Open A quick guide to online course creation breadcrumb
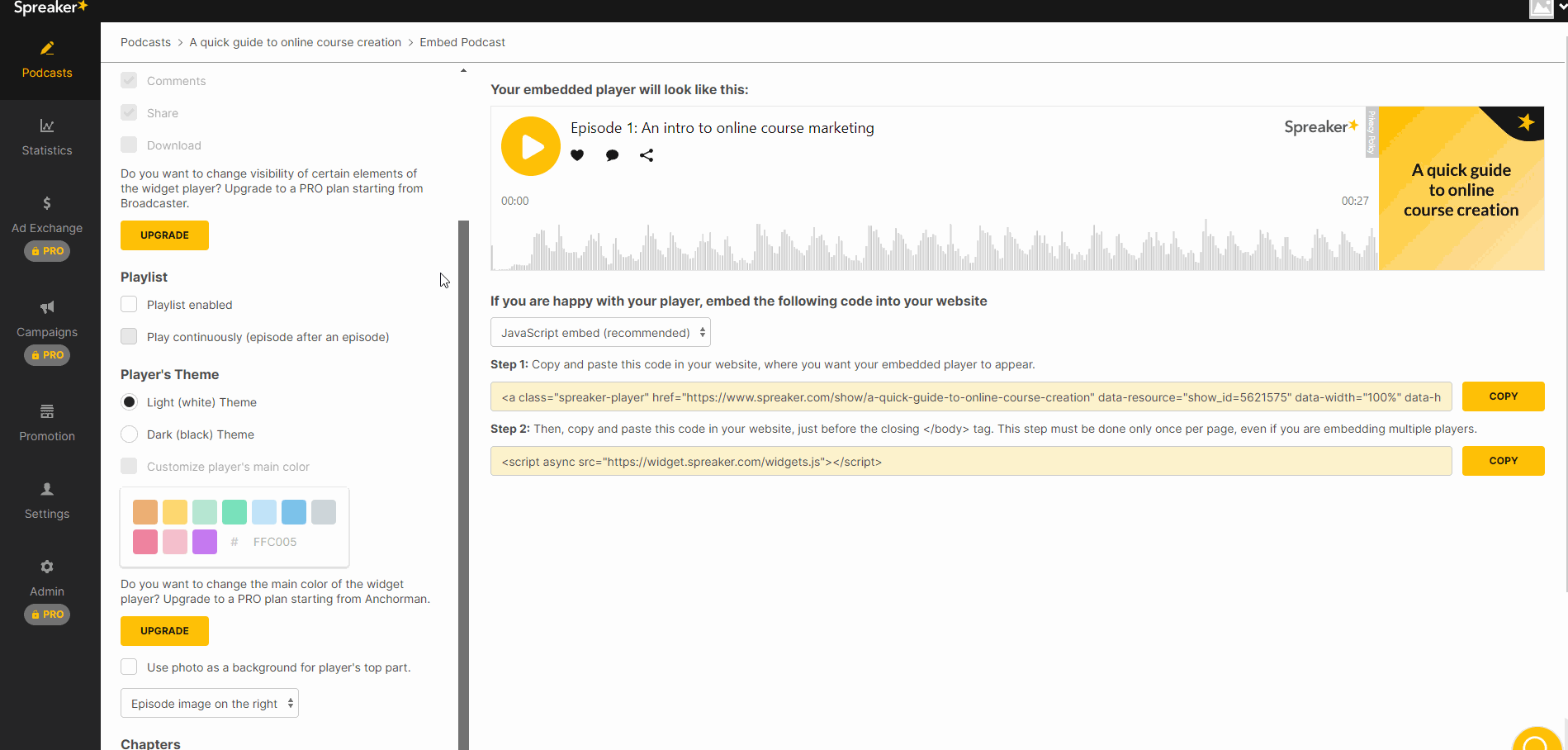 coord(295,42)
